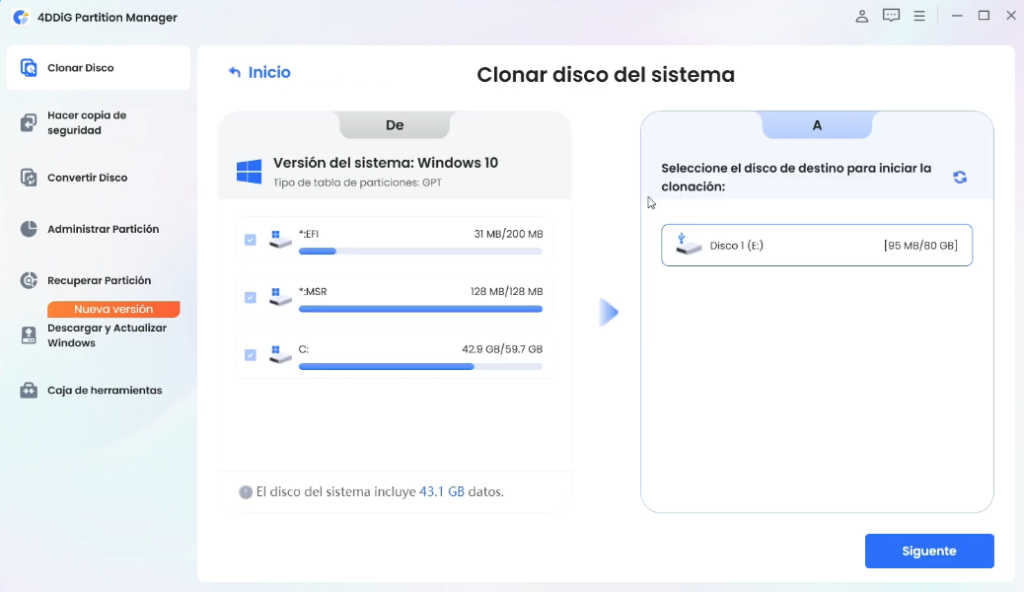
Task: Select Disco 1 (E:) as destination disk
Action: pos(816,245)
